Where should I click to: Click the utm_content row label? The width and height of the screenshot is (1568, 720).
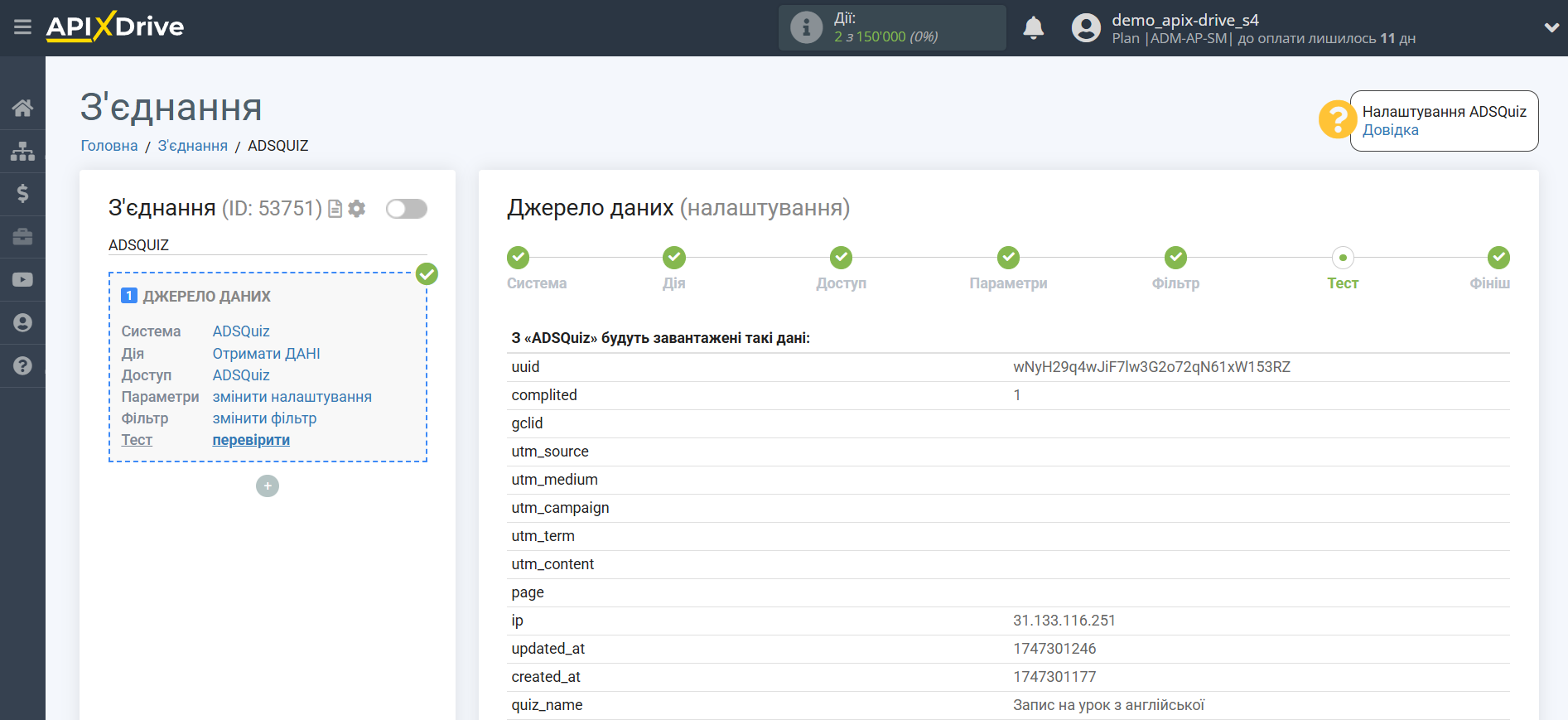[552, 564]
